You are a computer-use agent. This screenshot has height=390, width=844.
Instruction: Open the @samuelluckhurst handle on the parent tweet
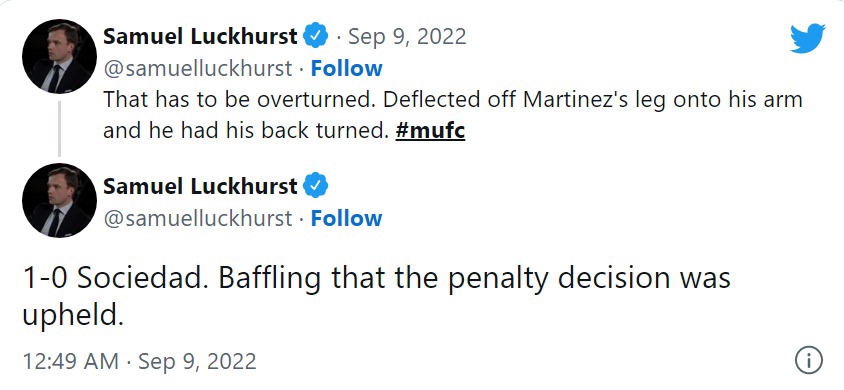pos(198,68)
